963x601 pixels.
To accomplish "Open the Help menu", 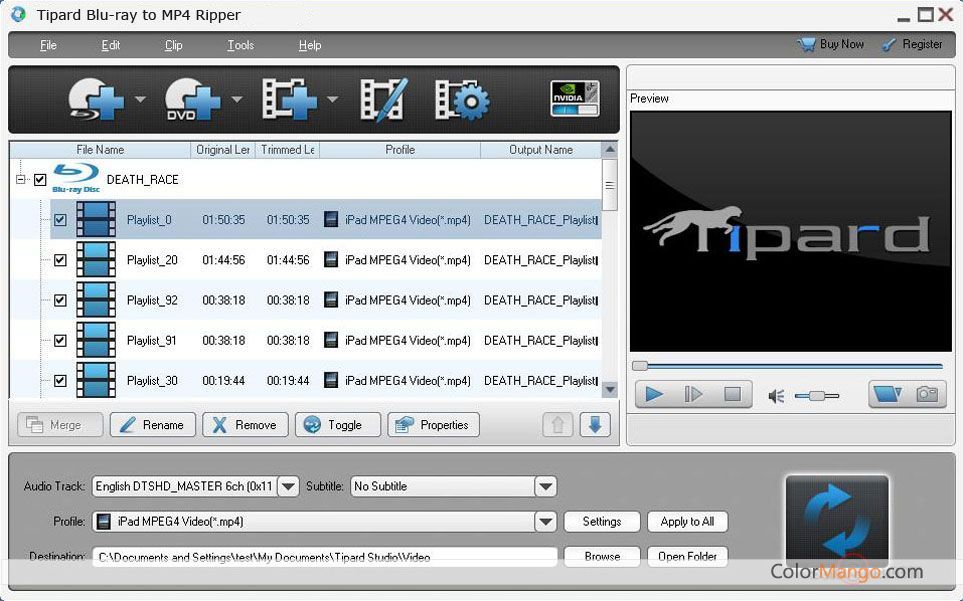I will tap(310, 45).
